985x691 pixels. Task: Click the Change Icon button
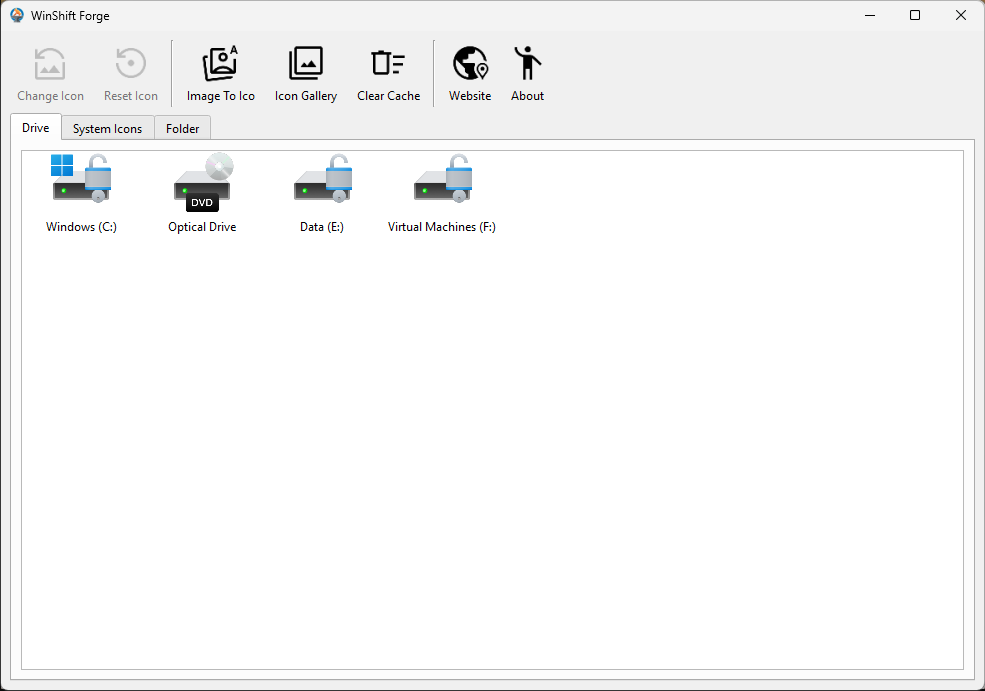coord(50,70)
